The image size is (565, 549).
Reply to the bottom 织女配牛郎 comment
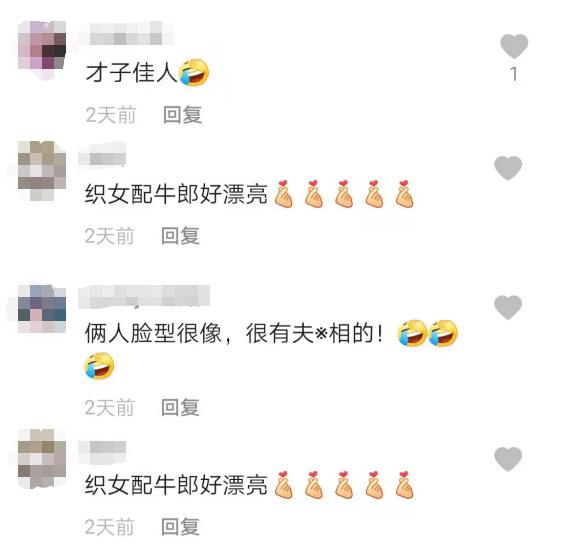click(x=180, y=527)
